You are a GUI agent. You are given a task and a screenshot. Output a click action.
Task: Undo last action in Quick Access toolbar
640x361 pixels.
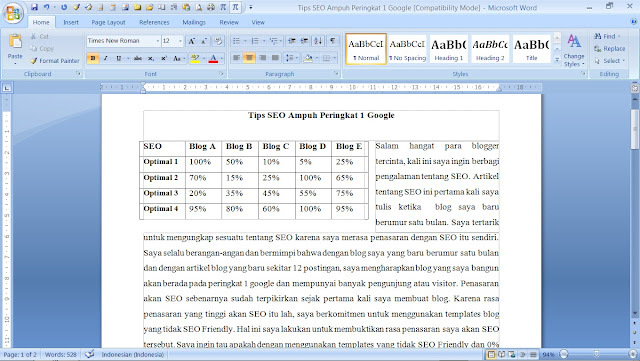click(46, 7)
